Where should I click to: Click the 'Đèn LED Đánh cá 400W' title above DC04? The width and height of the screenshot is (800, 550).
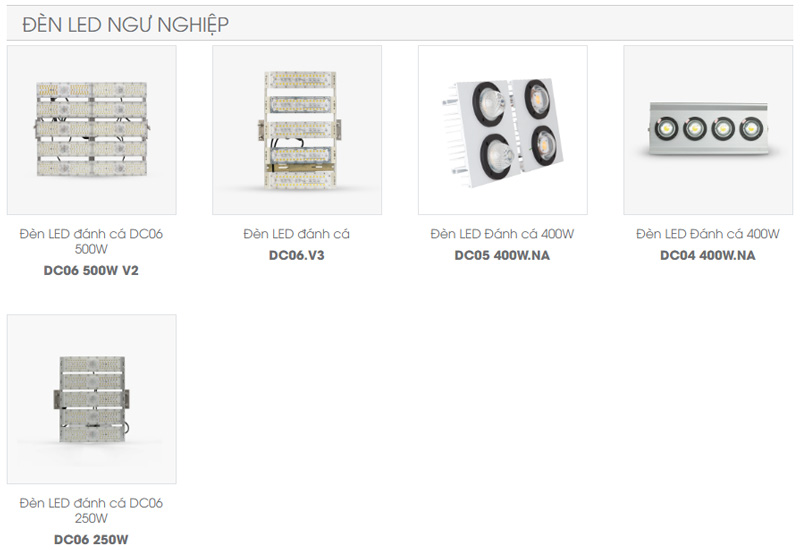click(x=708, y=234)
